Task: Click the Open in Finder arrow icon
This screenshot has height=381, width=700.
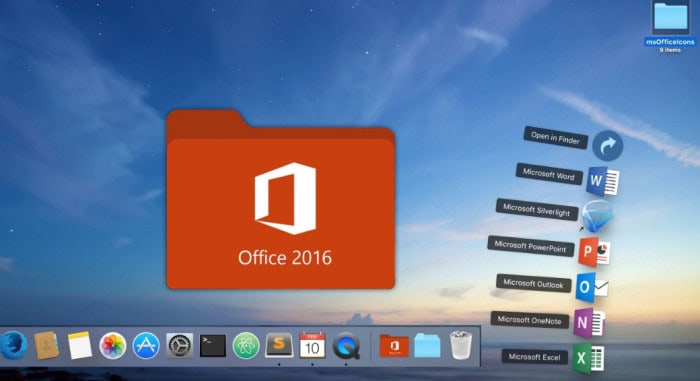Action: pos(608,146)
